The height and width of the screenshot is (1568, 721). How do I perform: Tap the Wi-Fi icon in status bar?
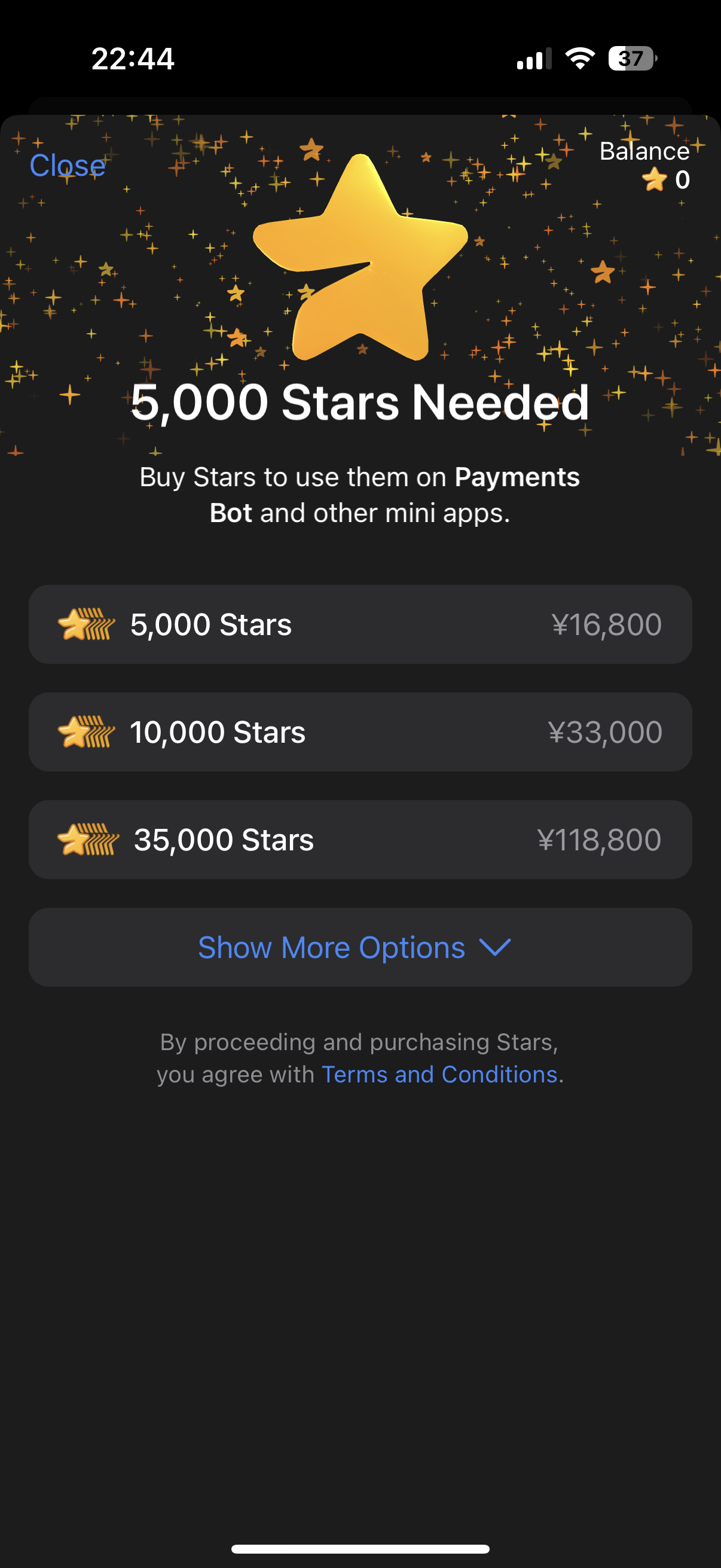(x=580, y=59)
